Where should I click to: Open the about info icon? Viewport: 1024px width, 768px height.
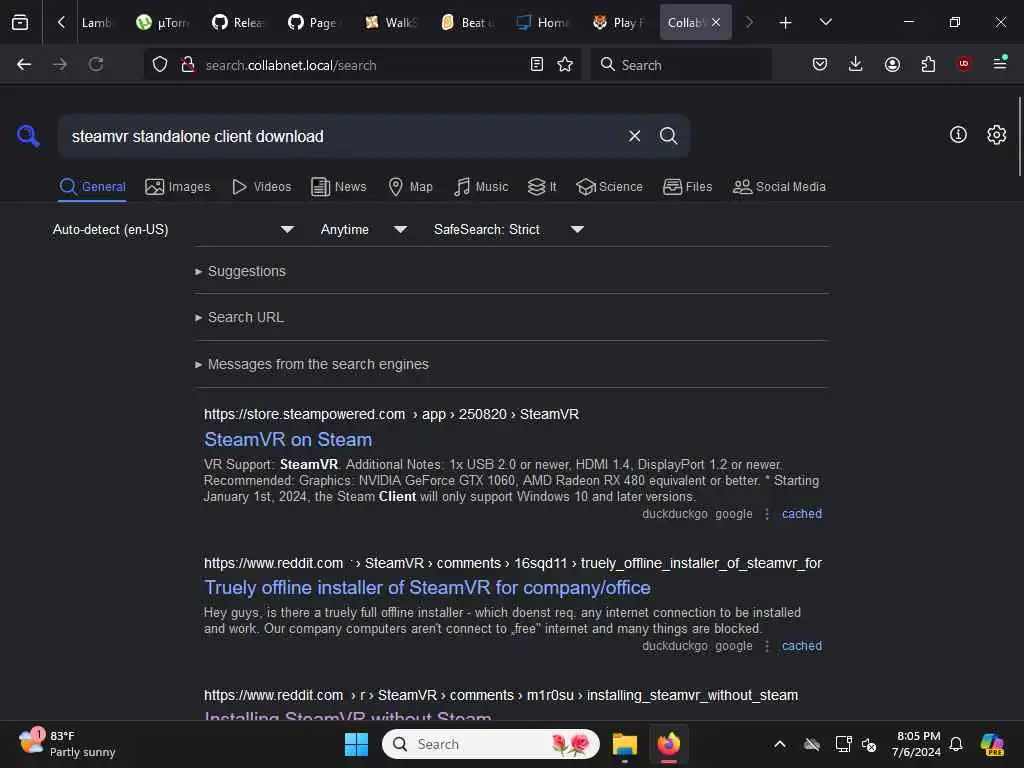click(x=958, y=135)
